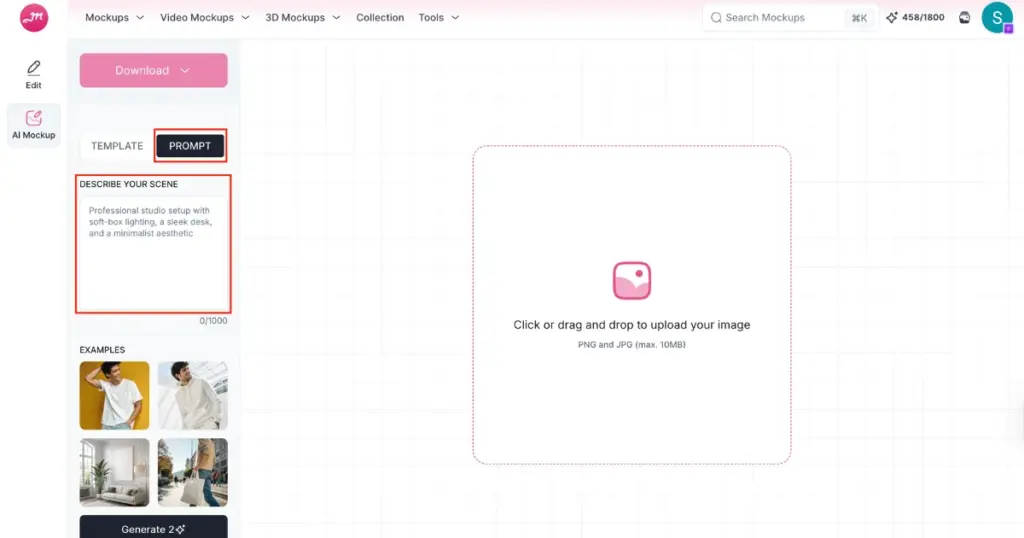Click the EXAMPLES heading

103,350
